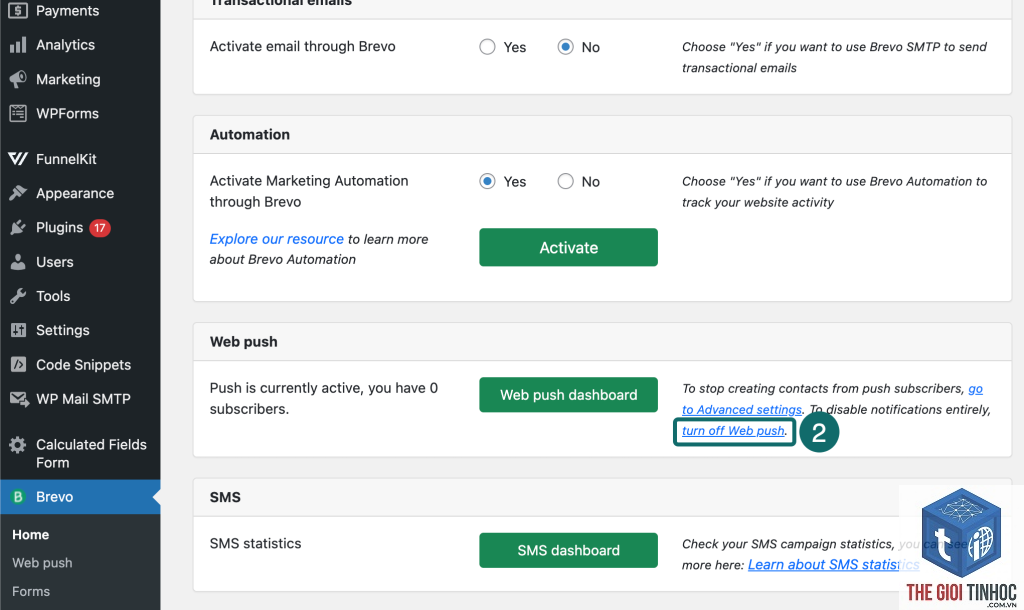Click the 'SMS statistics' label text
This screenshot has height=610, width=1024.
(255, 543)
